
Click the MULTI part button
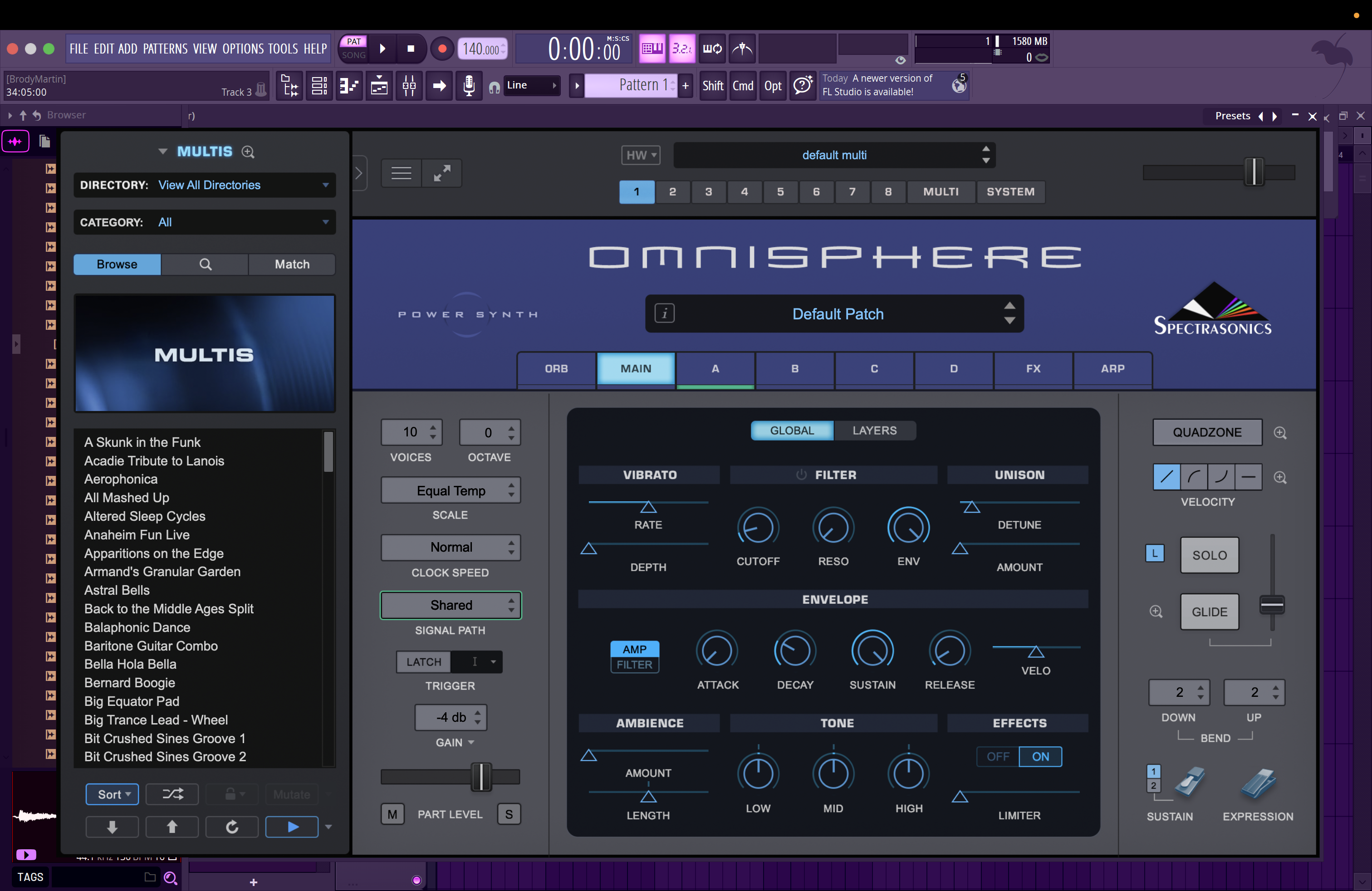(941, 192)
